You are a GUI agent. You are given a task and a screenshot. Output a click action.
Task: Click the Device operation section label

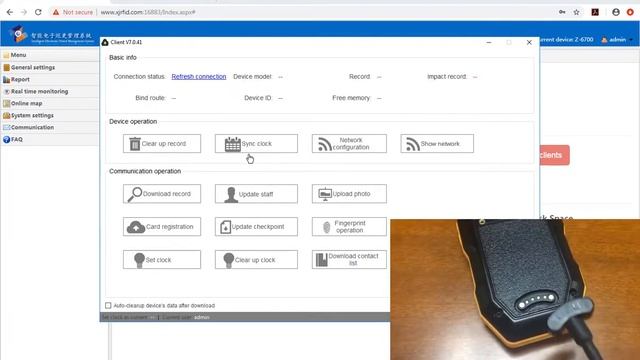(x=133, y=122)
